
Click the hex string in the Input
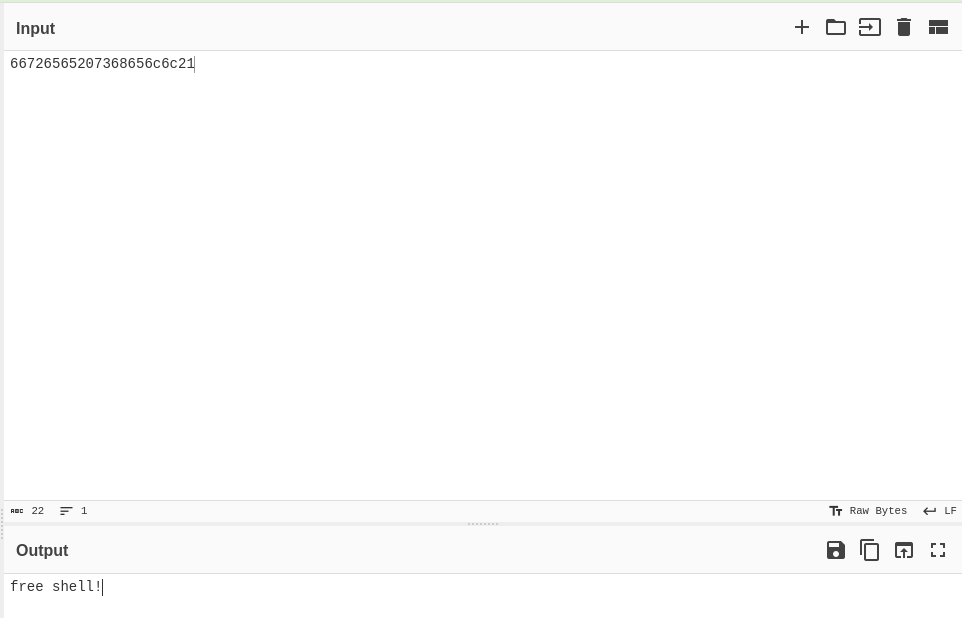(x=102, y=64)
